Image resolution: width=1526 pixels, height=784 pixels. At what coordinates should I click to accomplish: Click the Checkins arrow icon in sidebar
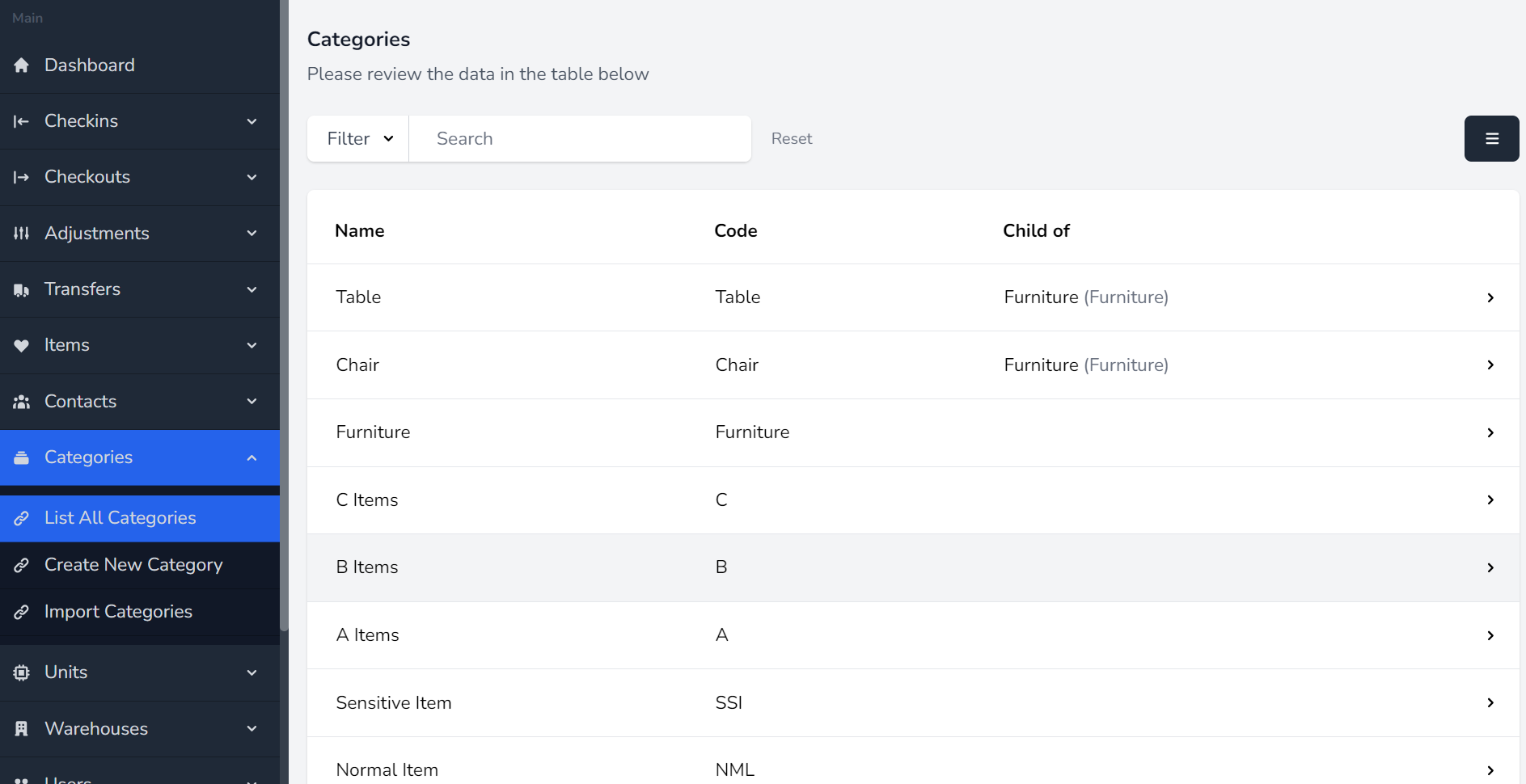tap(22, 121)
